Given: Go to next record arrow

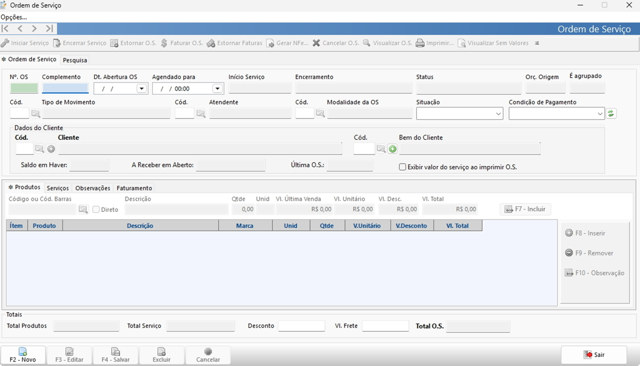Looking at the screenshot, I should pyautogui.click(x=34, y=29).
